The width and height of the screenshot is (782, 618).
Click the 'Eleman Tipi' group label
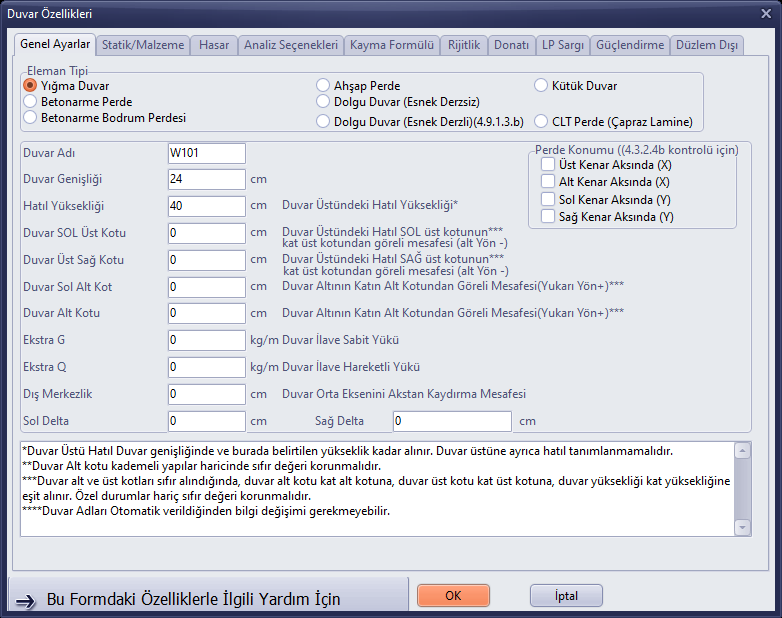(57, 71)
